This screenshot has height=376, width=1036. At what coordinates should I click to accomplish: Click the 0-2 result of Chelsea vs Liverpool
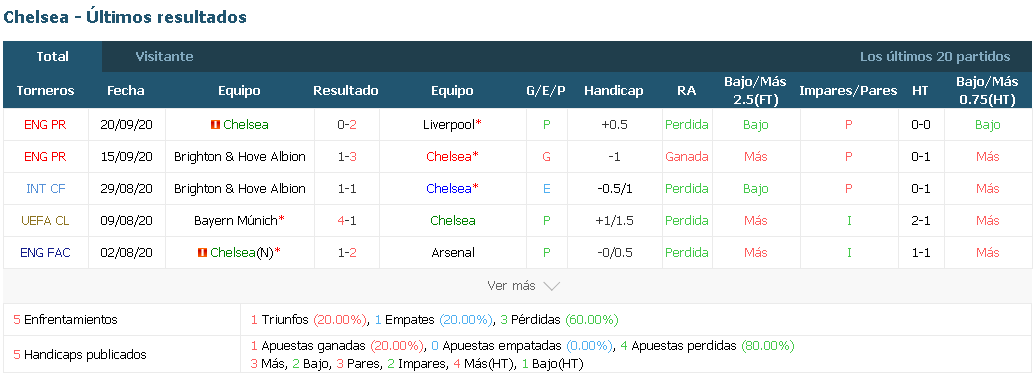(347, 125)
